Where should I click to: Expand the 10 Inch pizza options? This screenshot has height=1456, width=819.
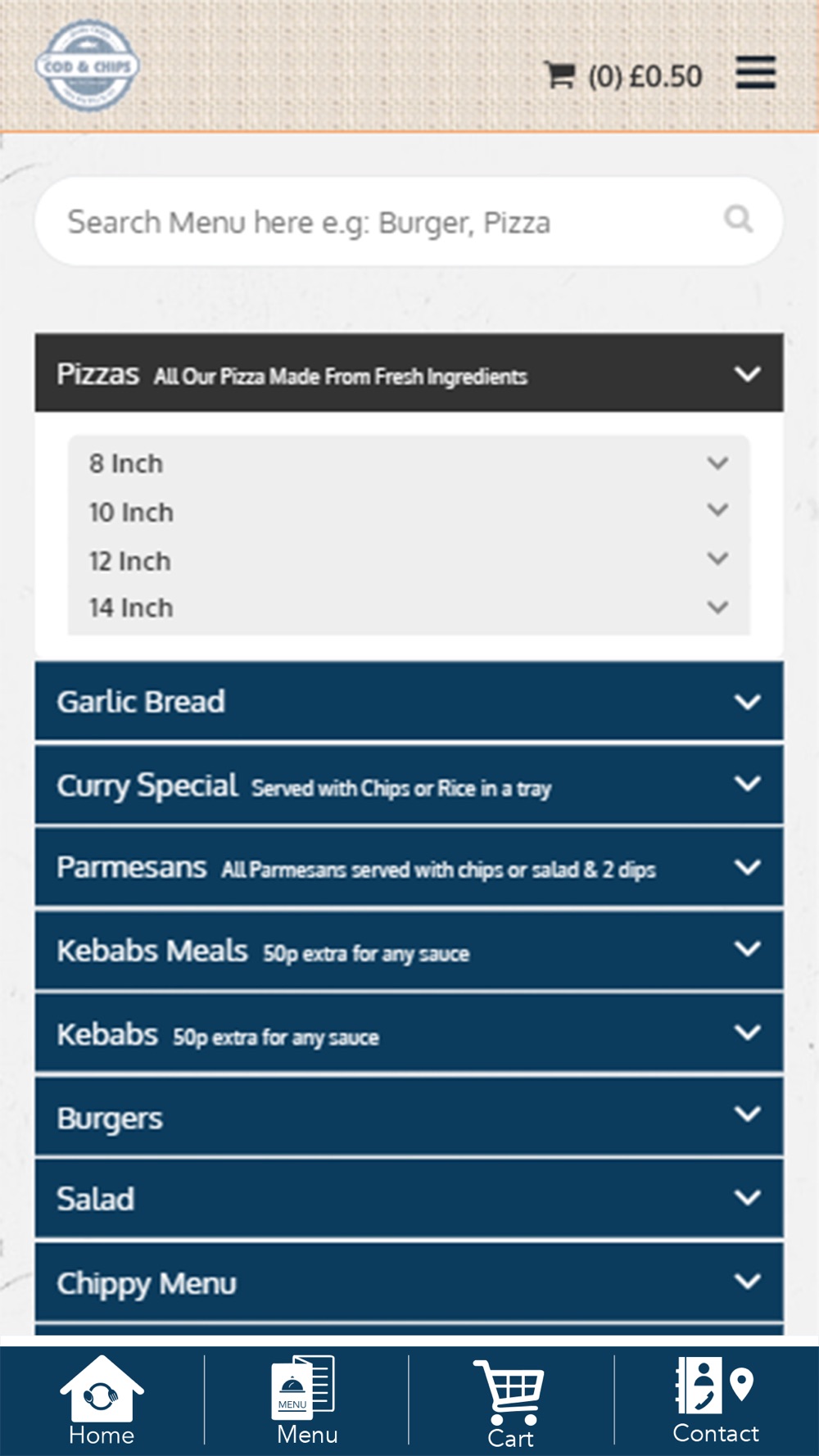409,512
